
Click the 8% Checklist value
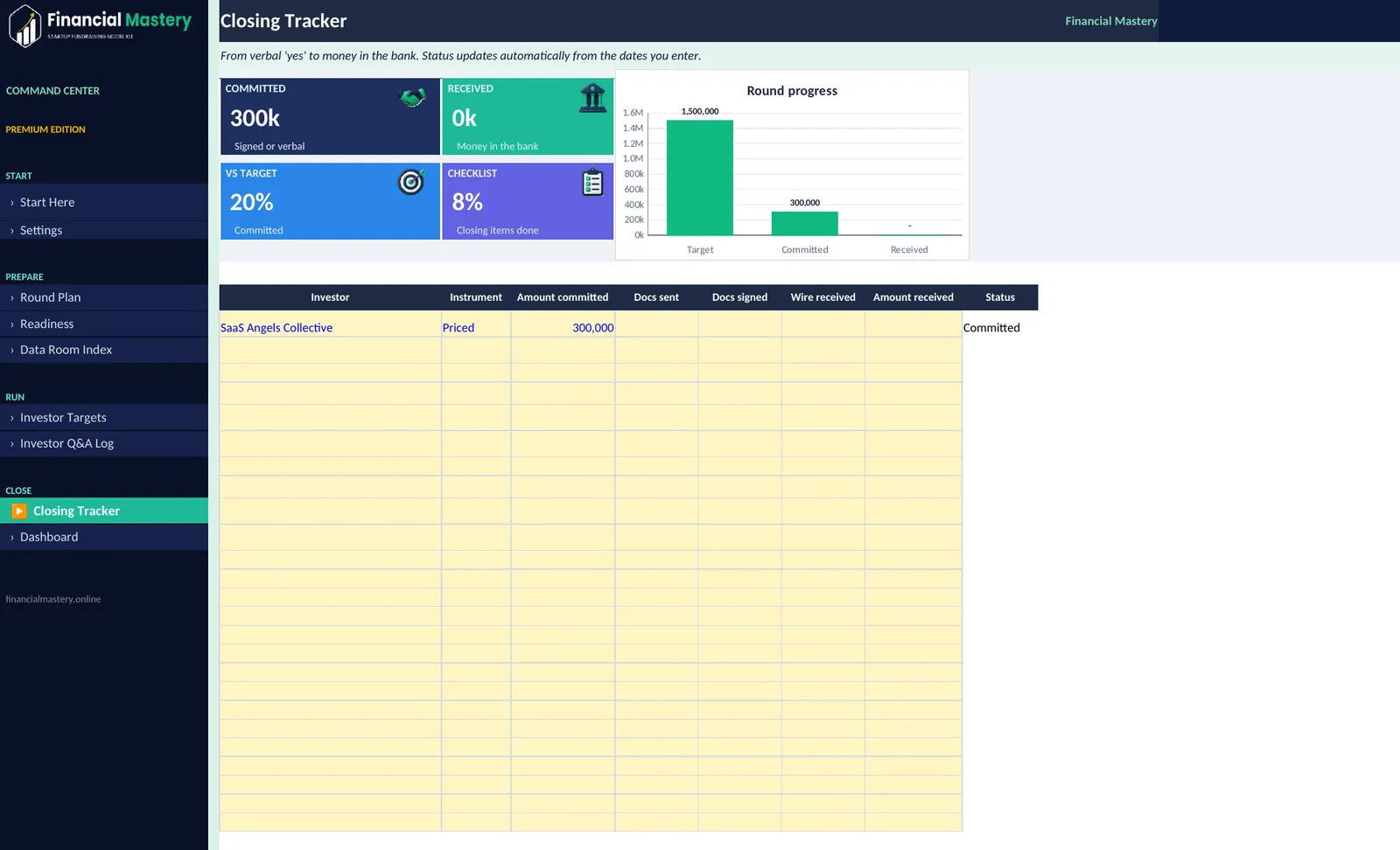pos(467,203)
